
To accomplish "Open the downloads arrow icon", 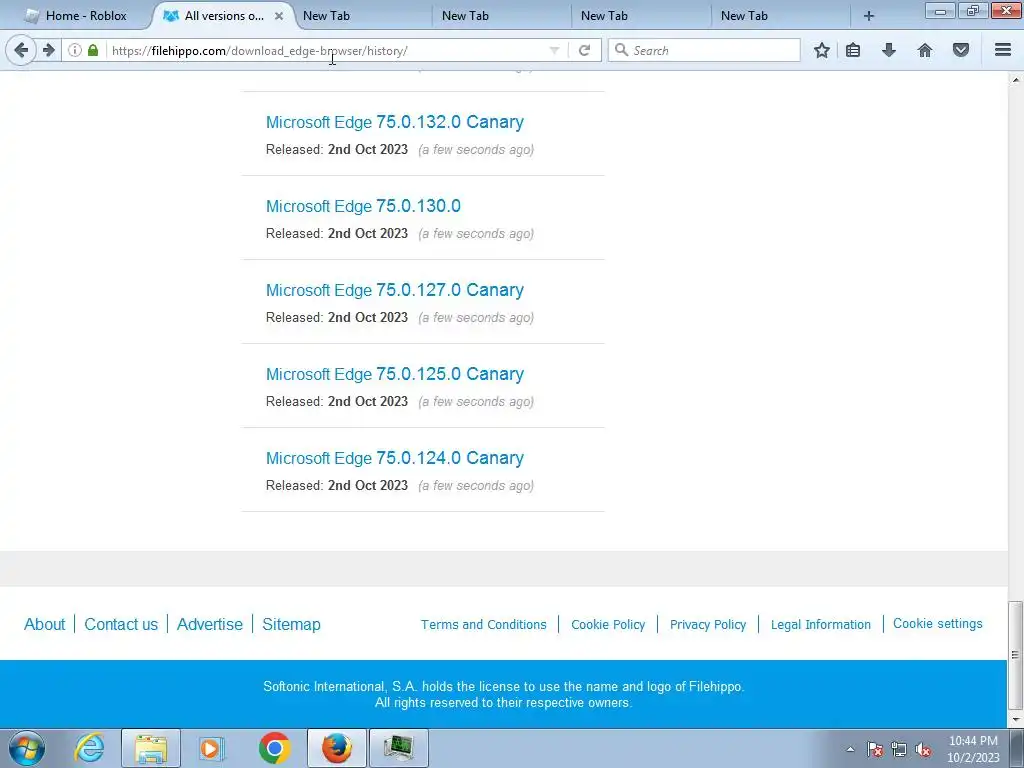I will point(889,50).
